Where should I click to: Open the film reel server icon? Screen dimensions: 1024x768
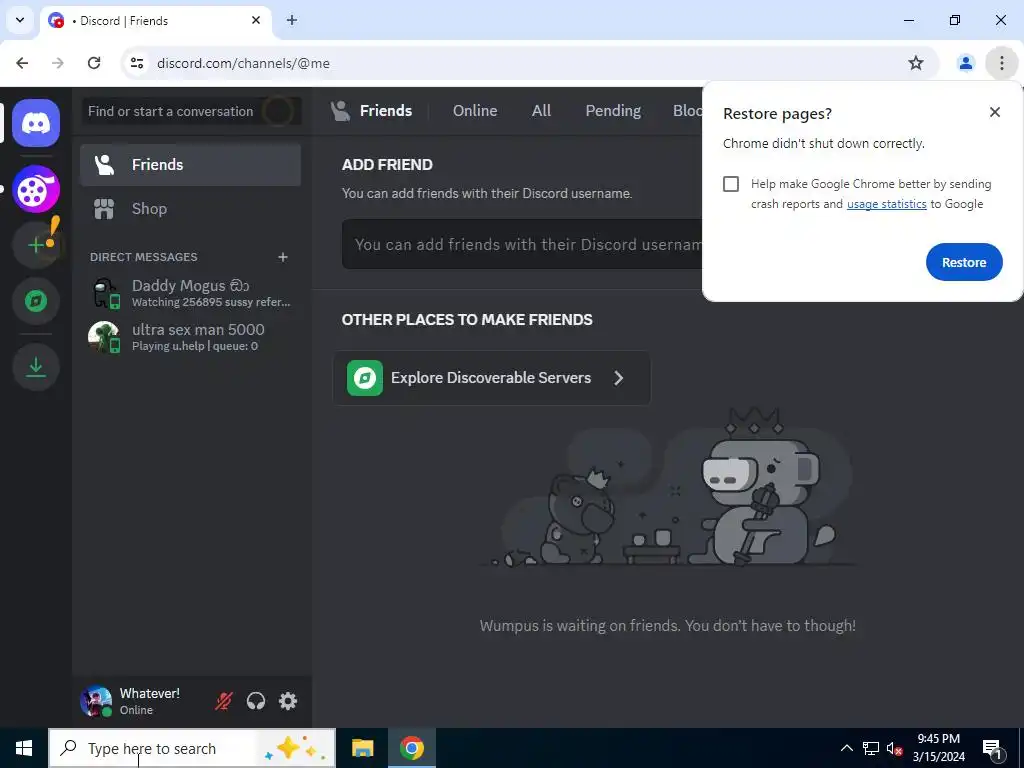(36, 189)
